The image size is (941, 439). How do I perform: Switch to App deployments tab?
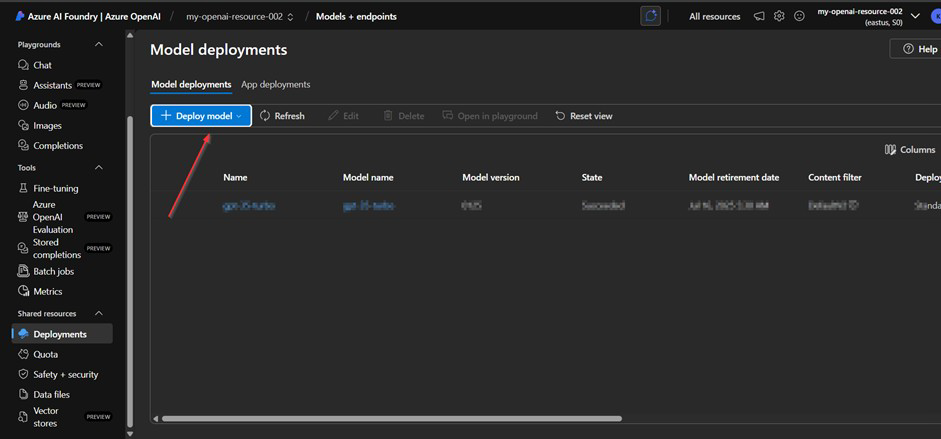(x=275, y=85)
